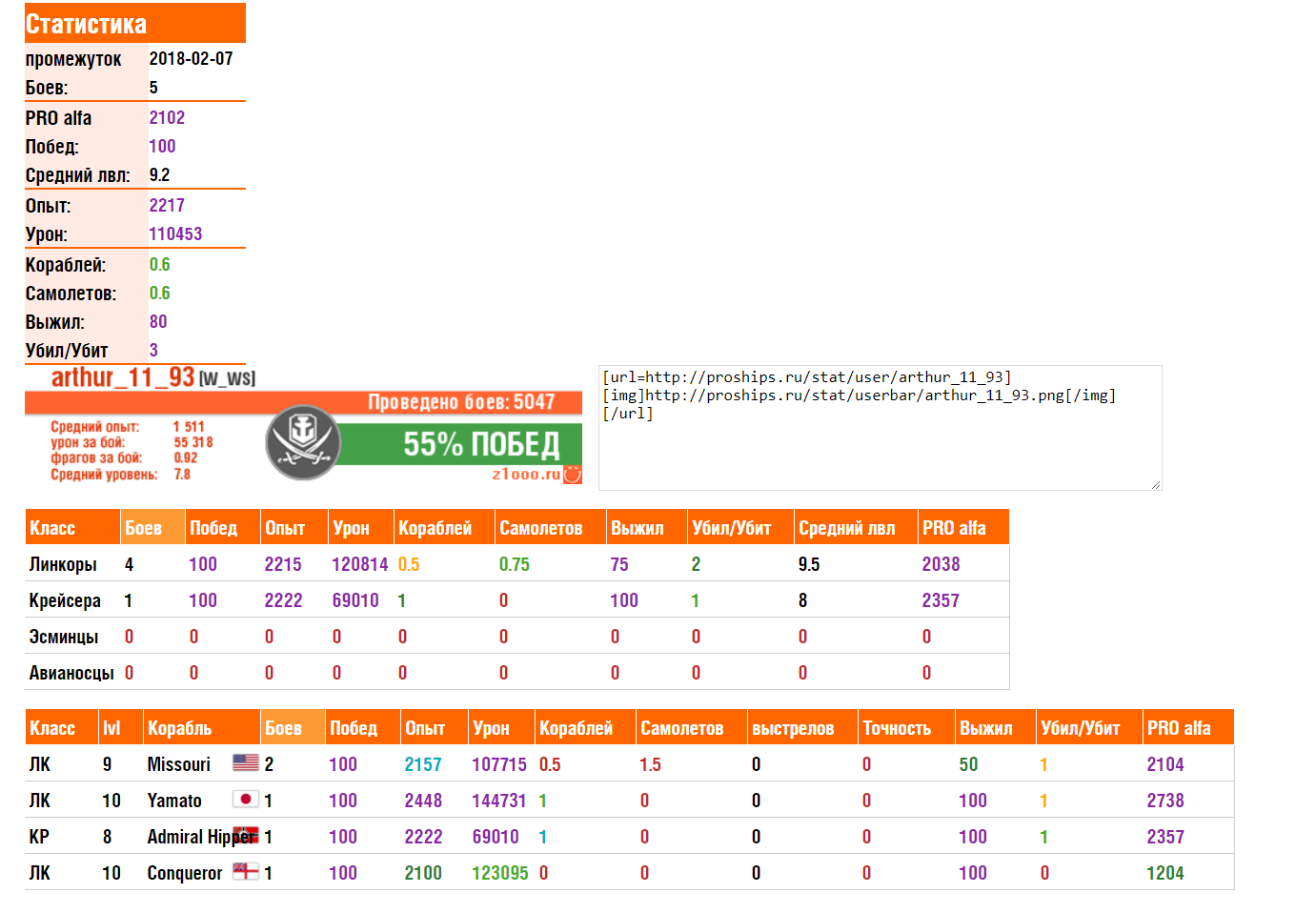
Task: Click the World of Warships pirate emblem
Action: [x=303, y=442]
